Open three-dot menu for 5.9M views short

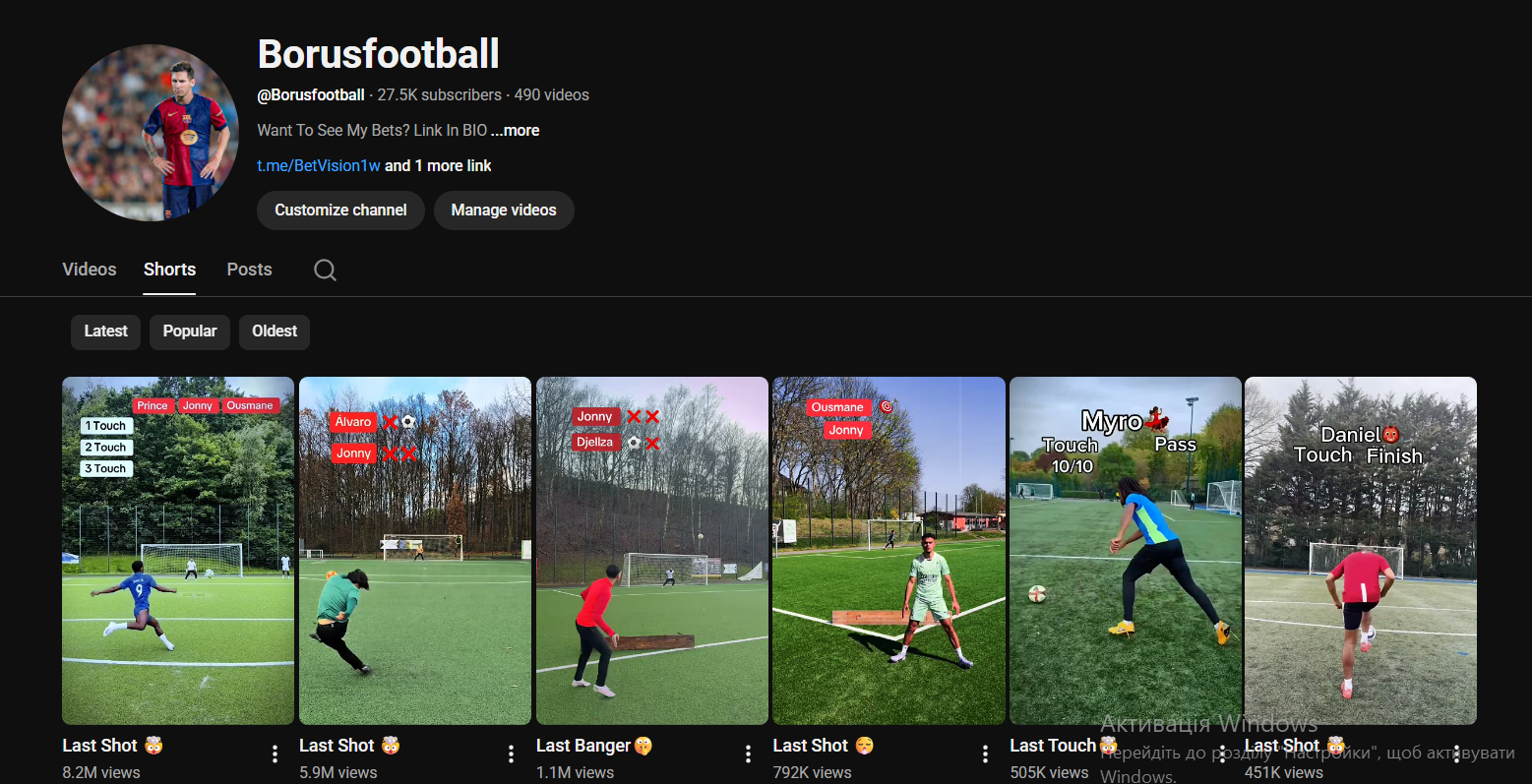tap(511, 754)
